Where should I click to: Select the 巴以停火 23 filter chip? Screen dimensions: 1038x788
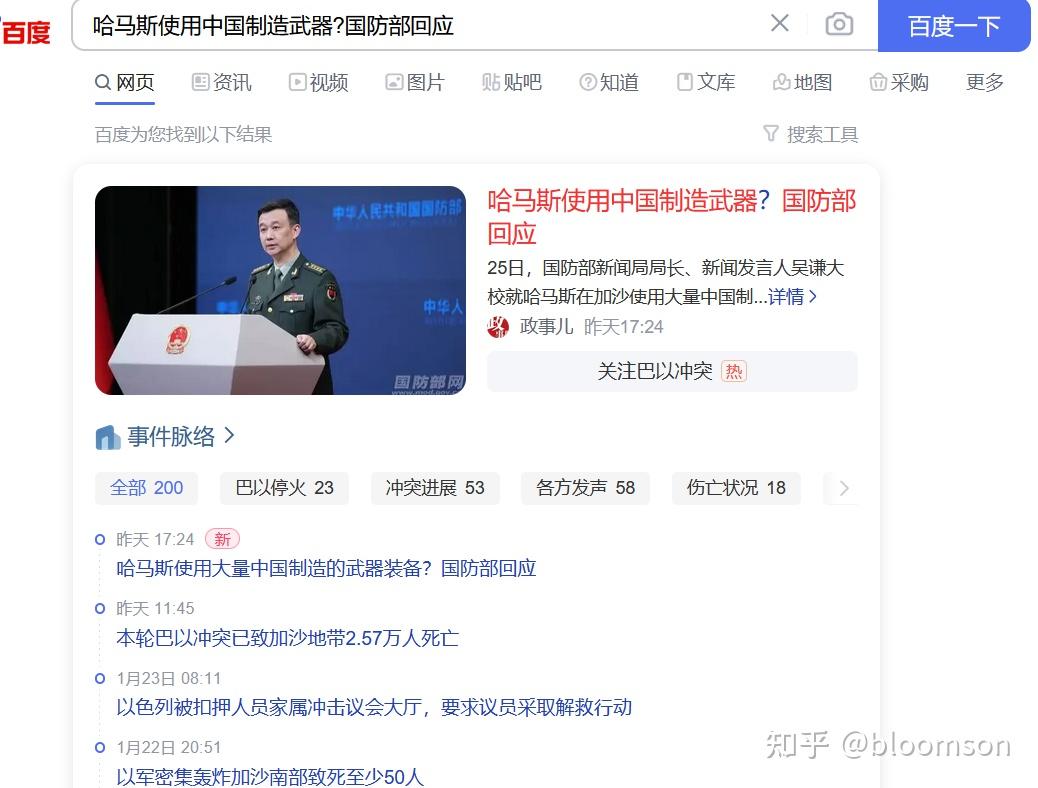pos(285,489)
